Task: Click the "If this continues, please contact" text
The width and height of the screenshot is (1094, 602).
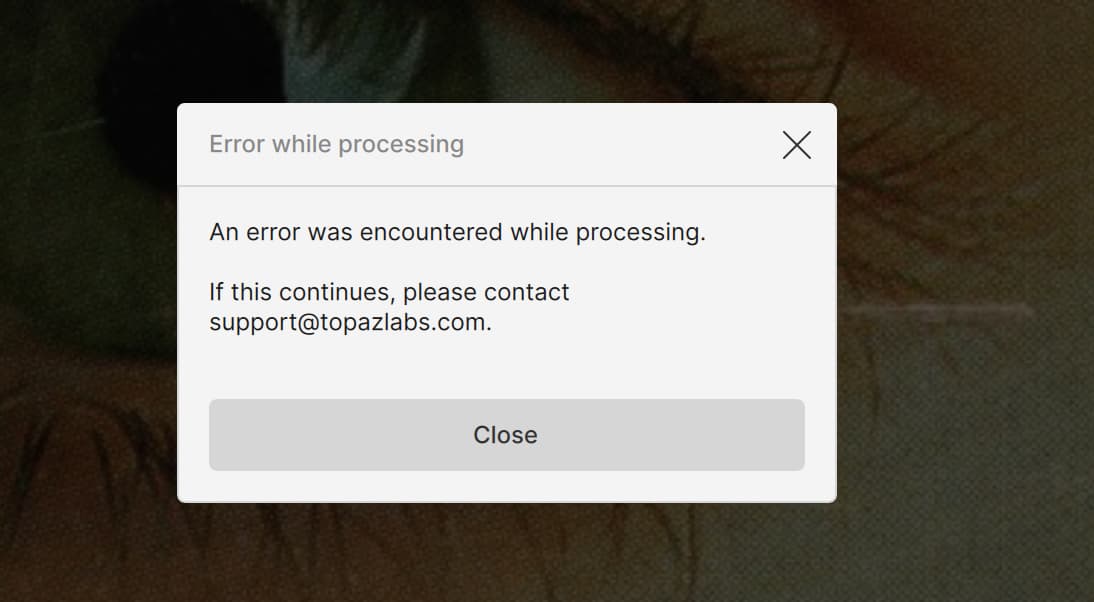Action: coord(389,292)
